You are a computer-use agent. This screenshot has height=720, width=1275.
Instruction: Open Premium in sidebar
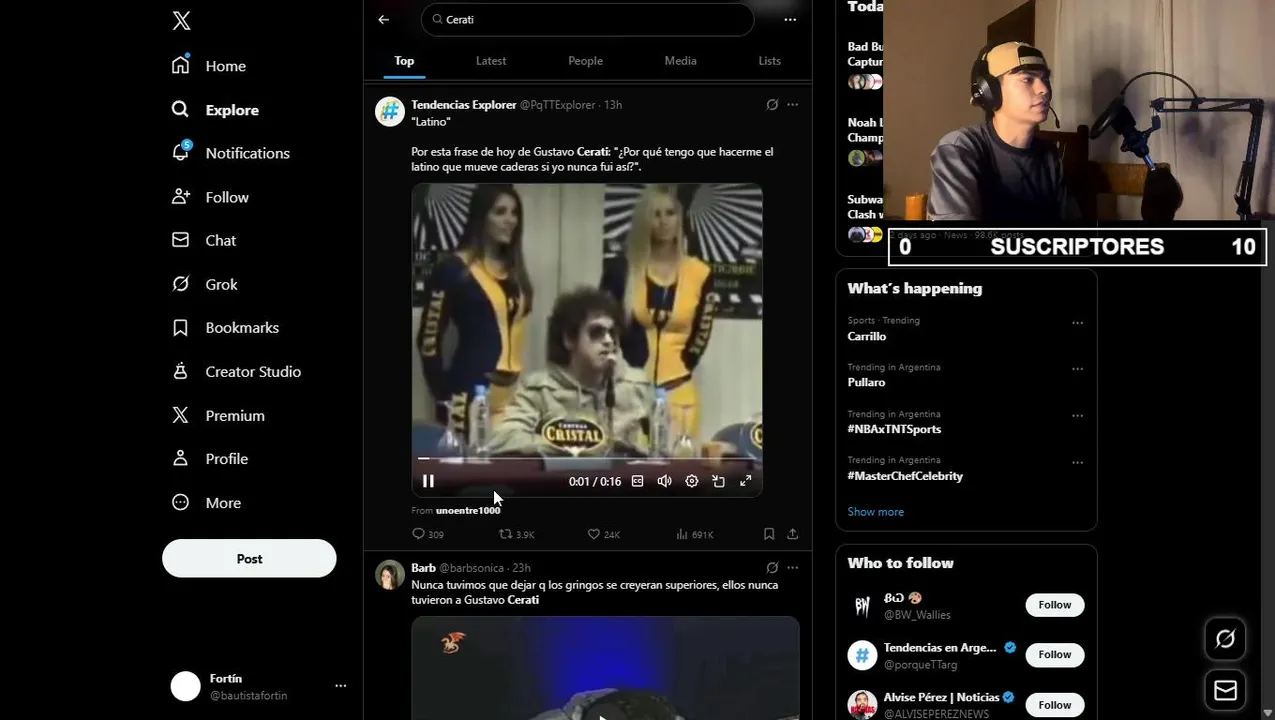coord(218,415)
